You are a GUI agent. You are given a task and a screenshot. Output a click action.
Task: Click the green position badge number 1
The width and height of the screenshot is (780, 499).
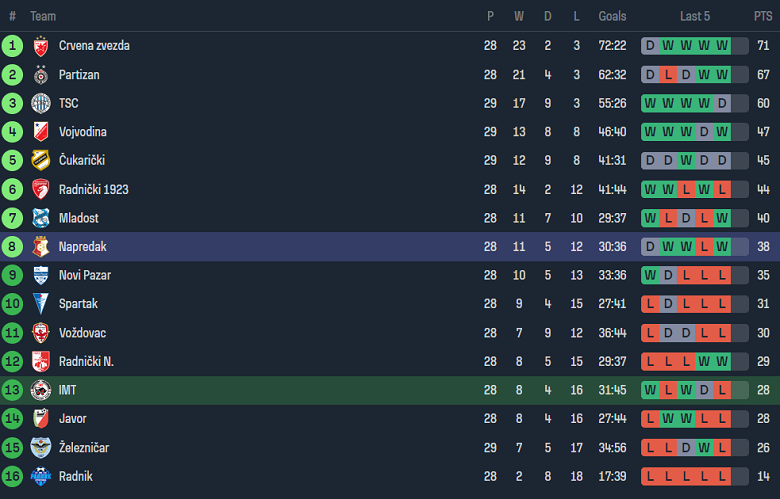click(x=12, y=46)
